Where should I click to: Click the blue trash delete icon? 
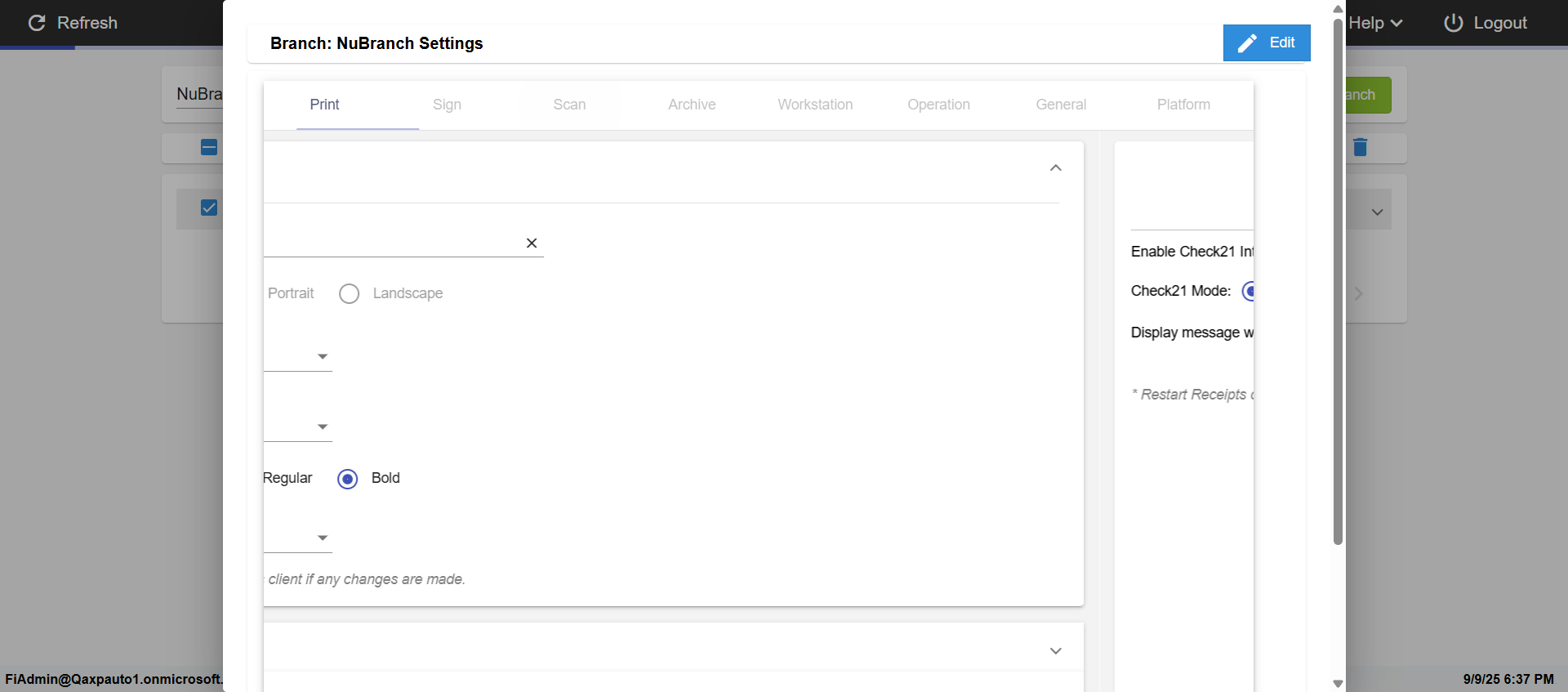click(1360, 147)
